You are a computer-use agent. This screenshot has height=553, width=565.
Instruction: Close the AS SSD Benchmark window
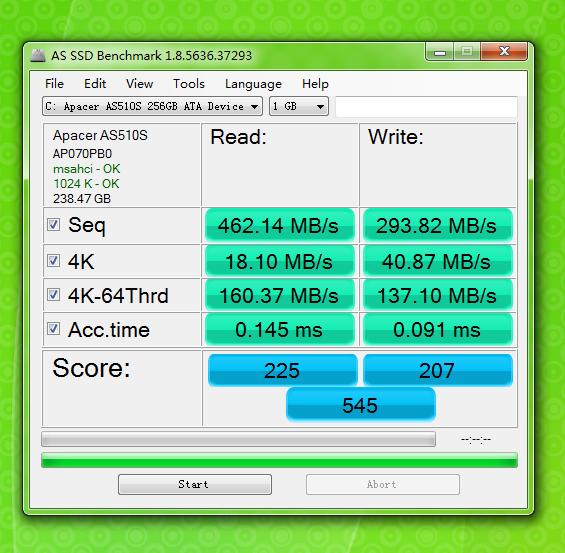(x=504, y=52)
